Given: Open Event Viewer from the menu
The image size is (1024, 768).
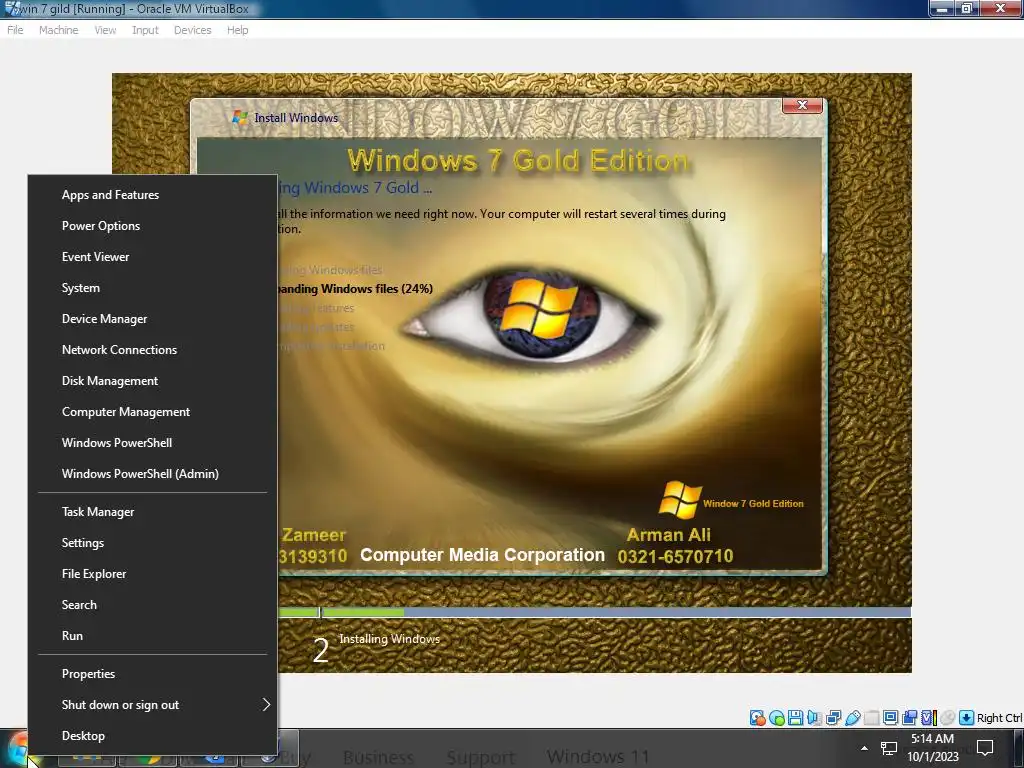Looking at the screenshot, I should pos(153,257).
